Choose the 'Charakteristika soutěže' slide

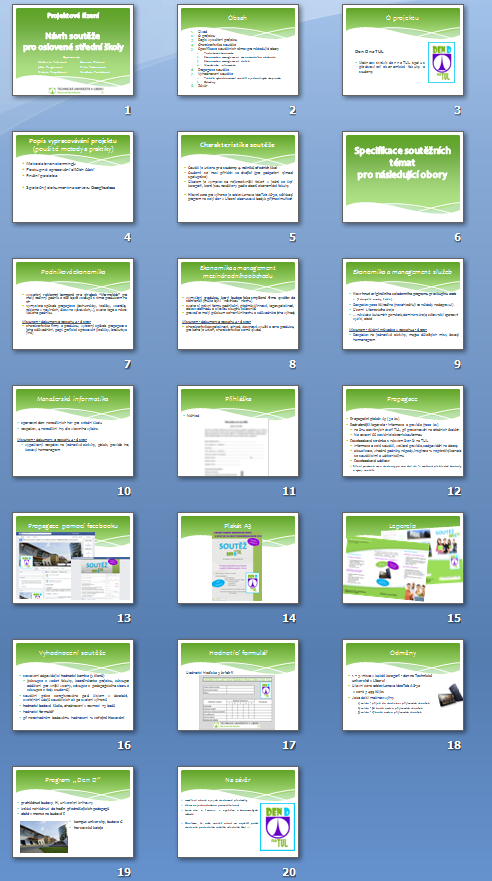(238, 177)
